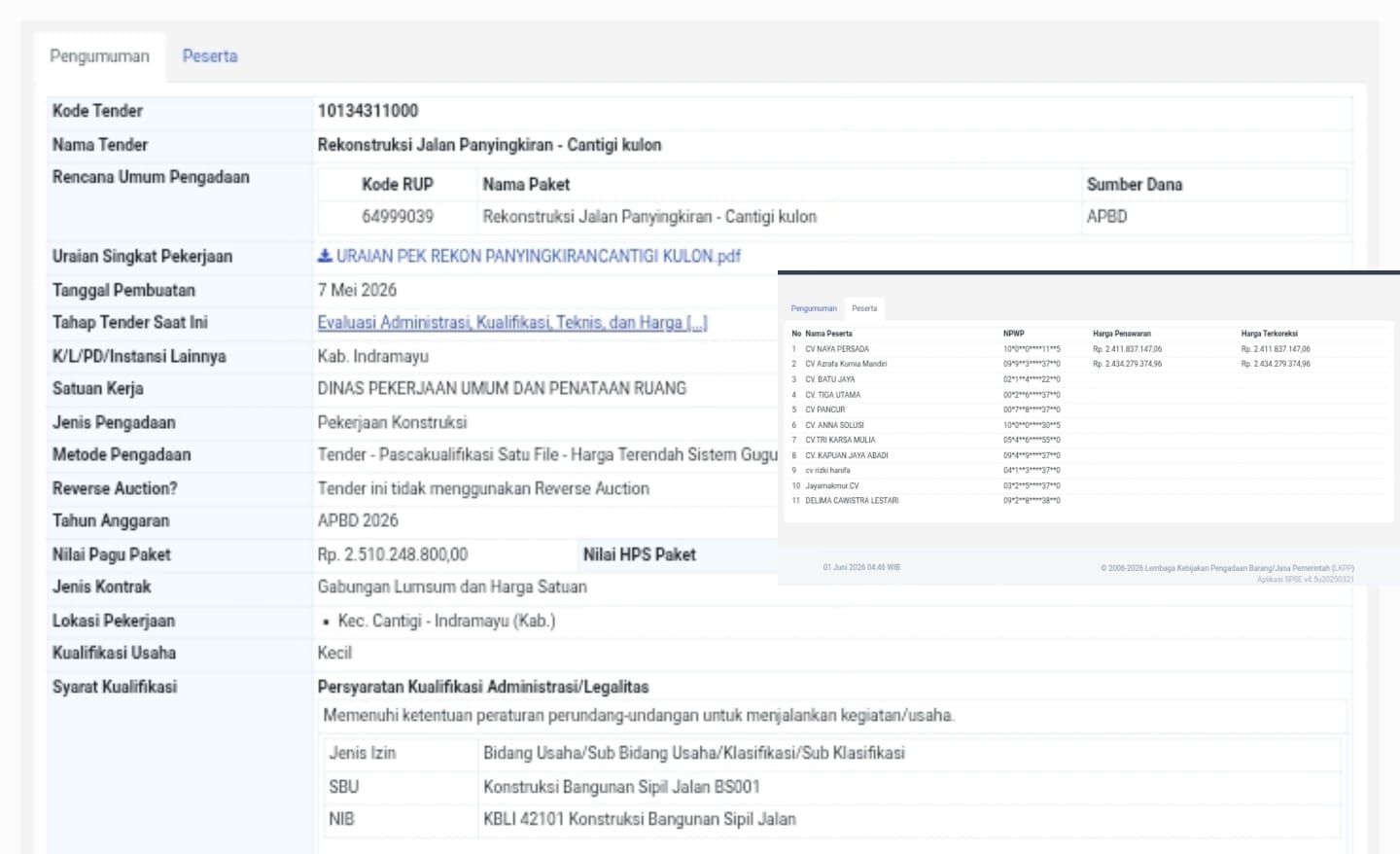This screenshot has width=1400, height=854.
Task: Select the large Pengumuman tab
Action: coord(99,56)
